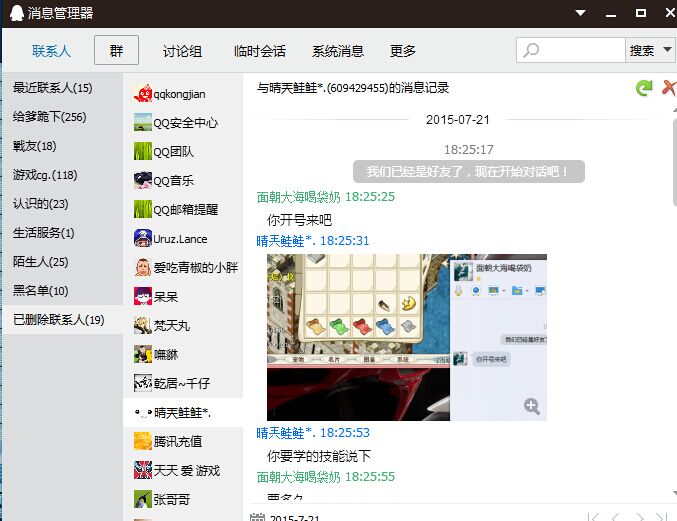The height and width of the screenshot is (521, 677).
Task: Select the QQ音乐 contact icon
Action: pos(143,181)
